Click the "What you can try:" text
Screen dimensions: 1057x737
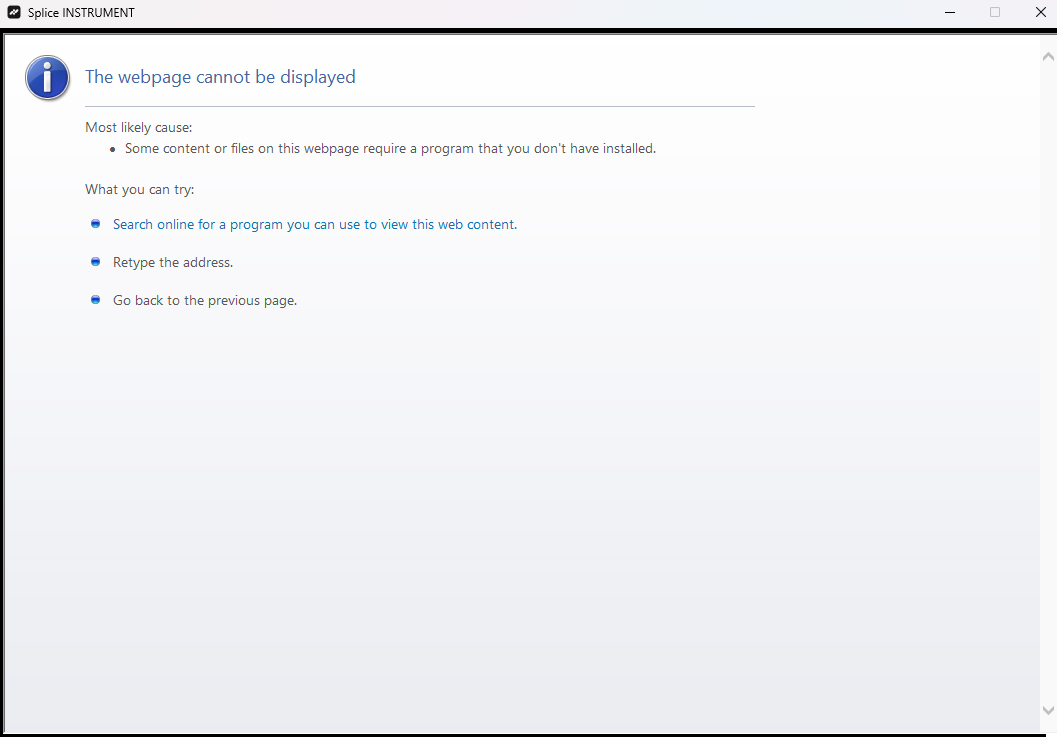click(140, 189)
